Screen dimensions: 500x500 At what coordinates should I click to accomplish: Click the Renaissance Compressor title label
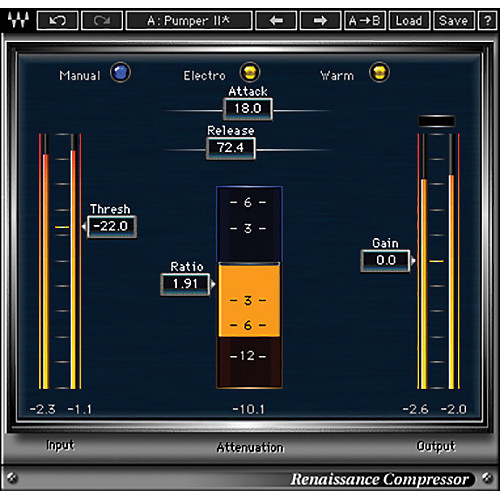pyautogui.click(x=380, y=479)
